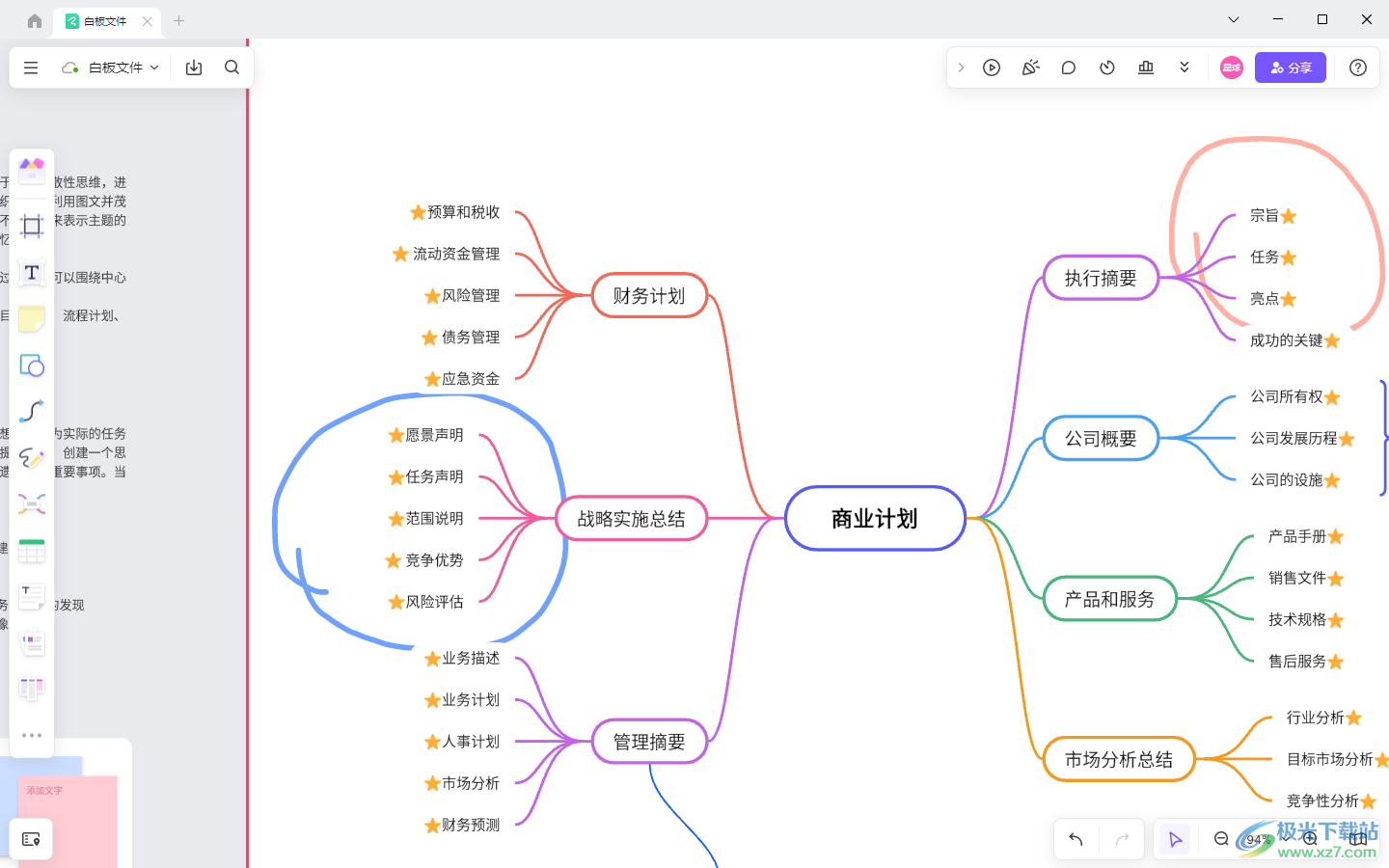Image resolution: width=1389 pixels, height=868 pixels.
Task: Open the help question mark icon
Action: coord(1358,68)
